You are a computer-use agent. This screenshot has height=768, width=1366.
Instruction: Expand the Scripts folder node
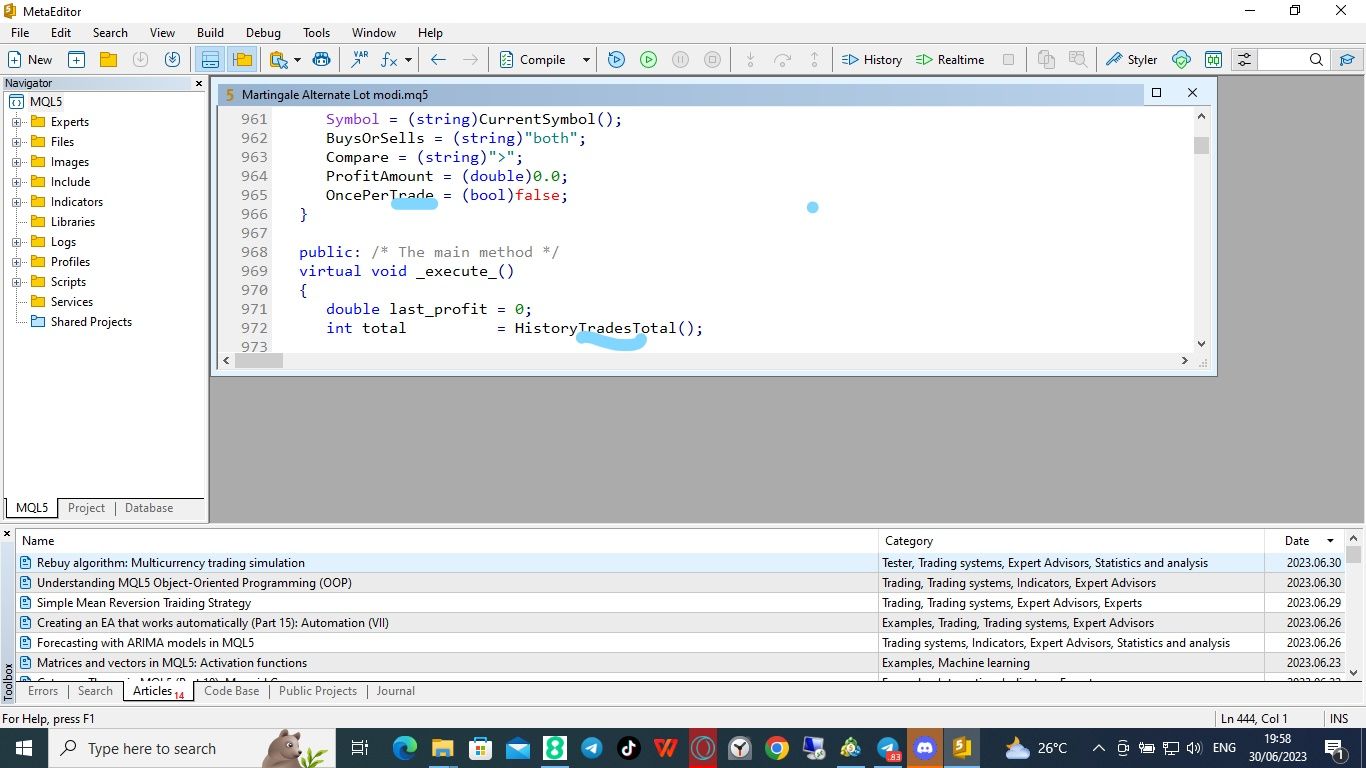pos(16,282)
